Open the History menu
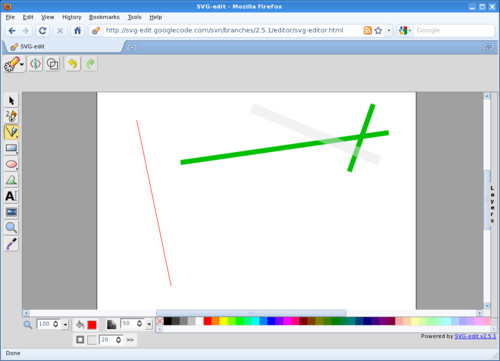500x361 pixels. (x=72, y=17)
